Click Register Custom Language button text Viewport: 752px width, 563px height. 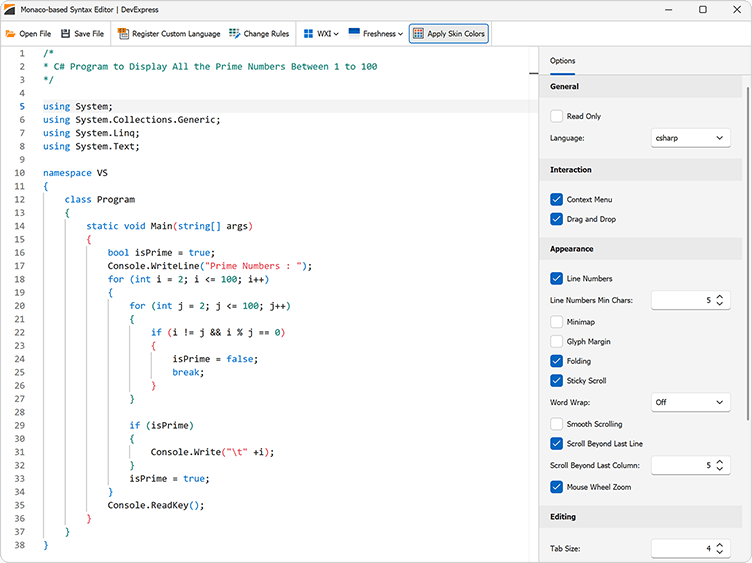point(176,34)
